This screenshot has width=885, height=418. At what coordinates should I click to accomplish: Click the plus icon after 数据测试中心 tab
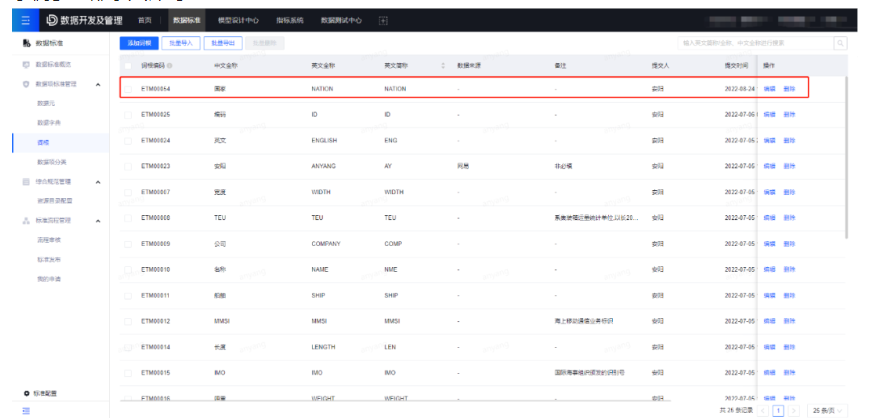tap(383, 20)
